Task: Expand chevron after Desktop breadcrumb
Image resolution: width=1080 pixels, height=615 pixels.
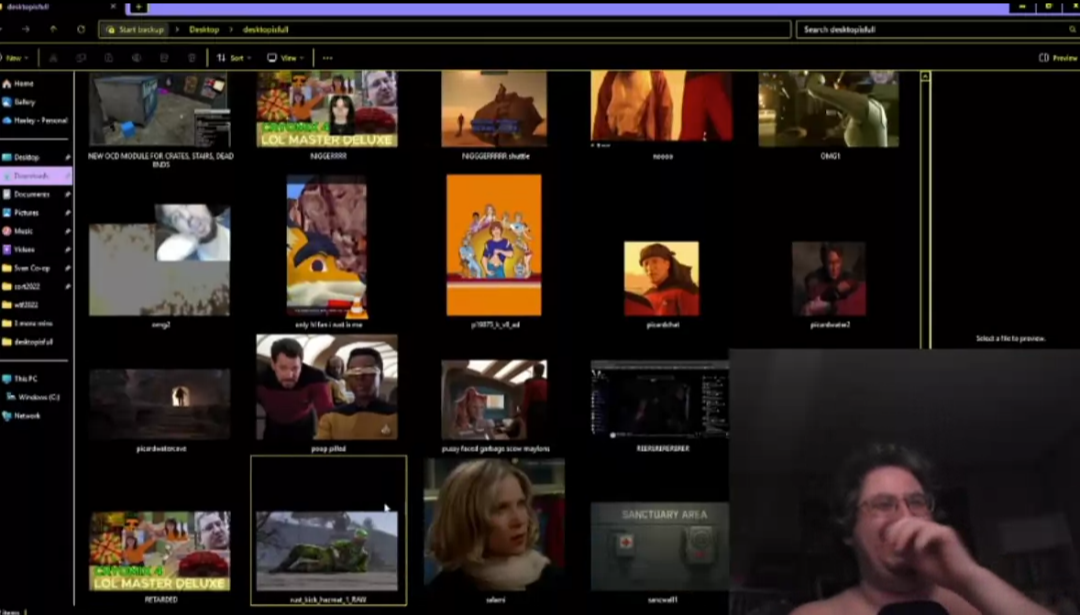Action: 231,30
